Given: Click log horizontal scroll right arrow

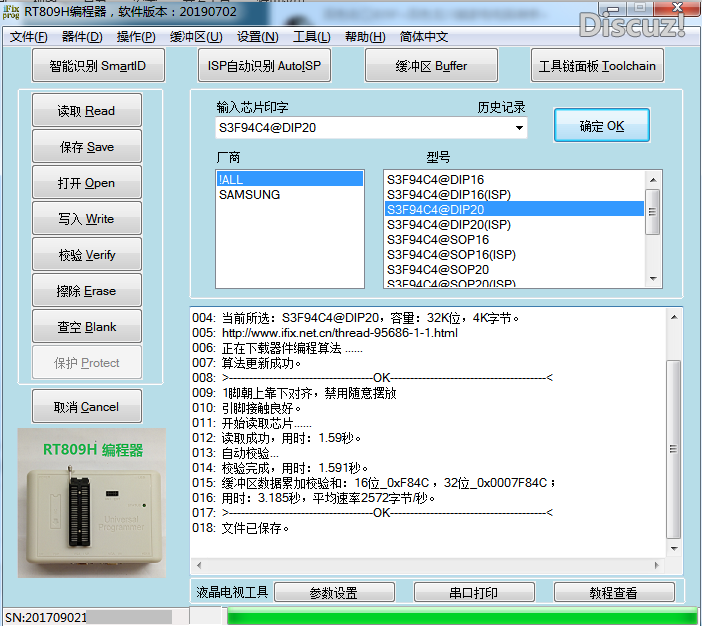Looking at the screenshot, I should pyautogui.click(x=656, y=566).
